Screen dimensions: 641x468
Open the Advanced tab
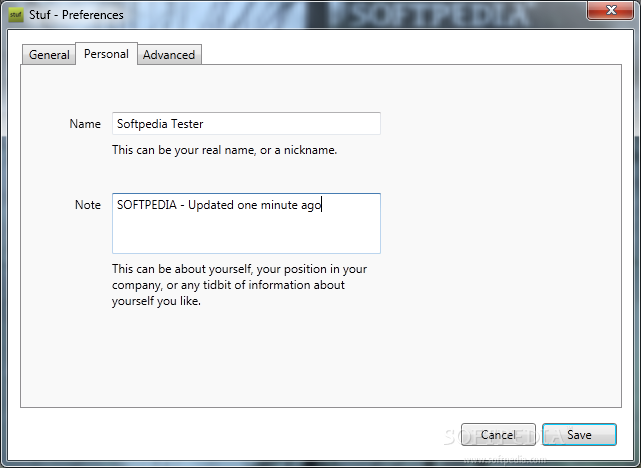(x=169, y=54)
